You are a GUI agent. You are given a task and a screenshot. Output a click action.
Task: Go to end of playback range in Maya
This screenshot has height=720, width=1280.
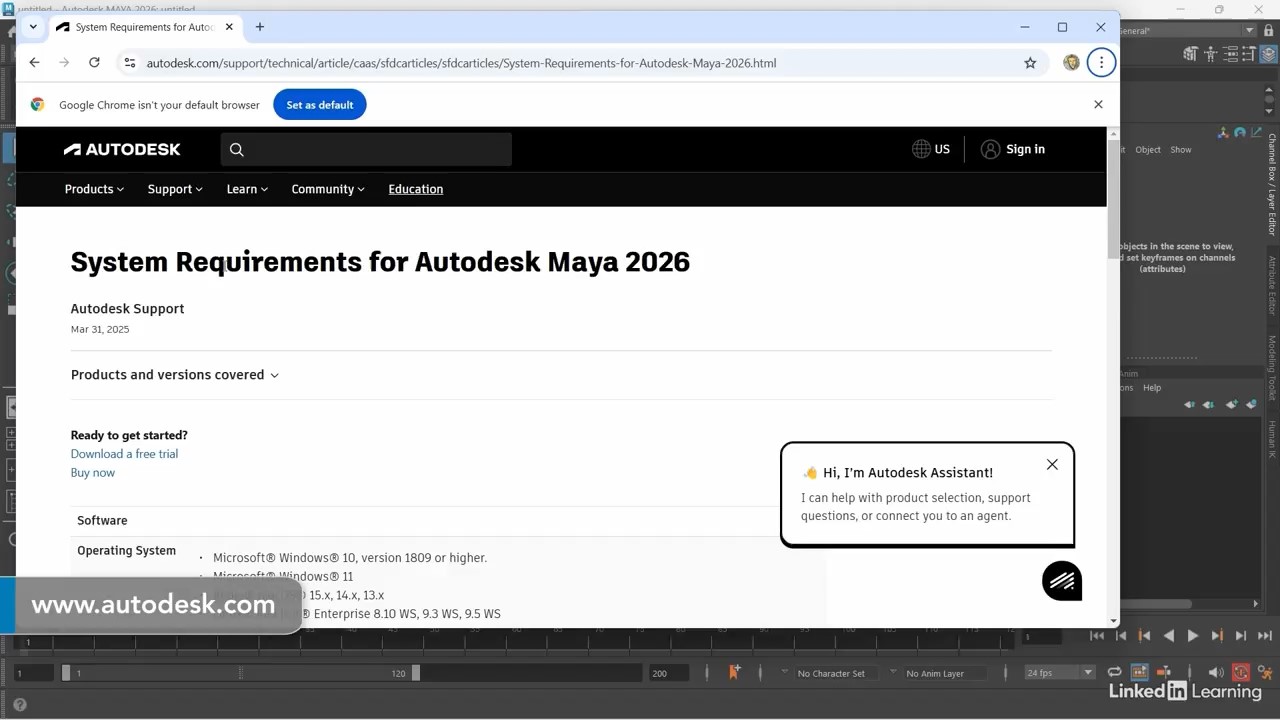coord(1265,636)
